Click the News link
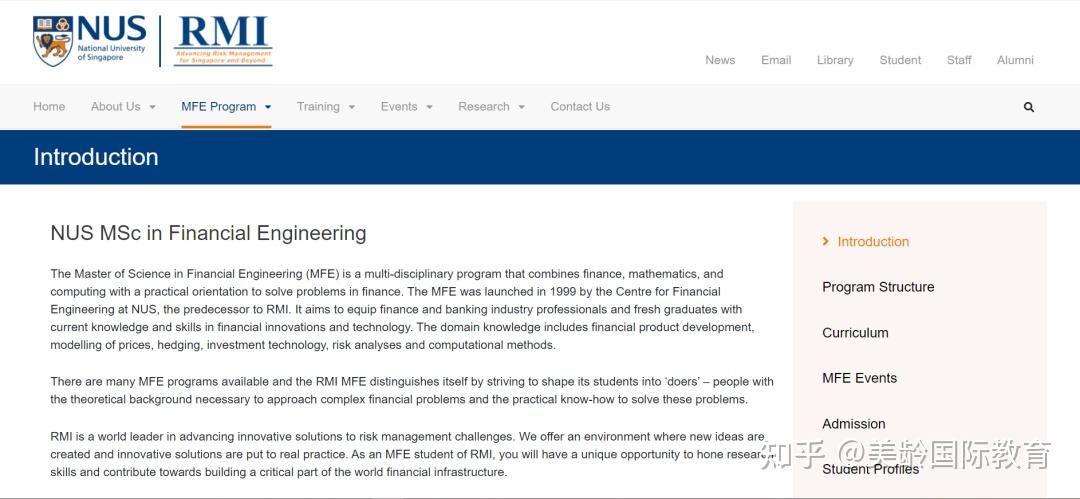 click(720, 60)
